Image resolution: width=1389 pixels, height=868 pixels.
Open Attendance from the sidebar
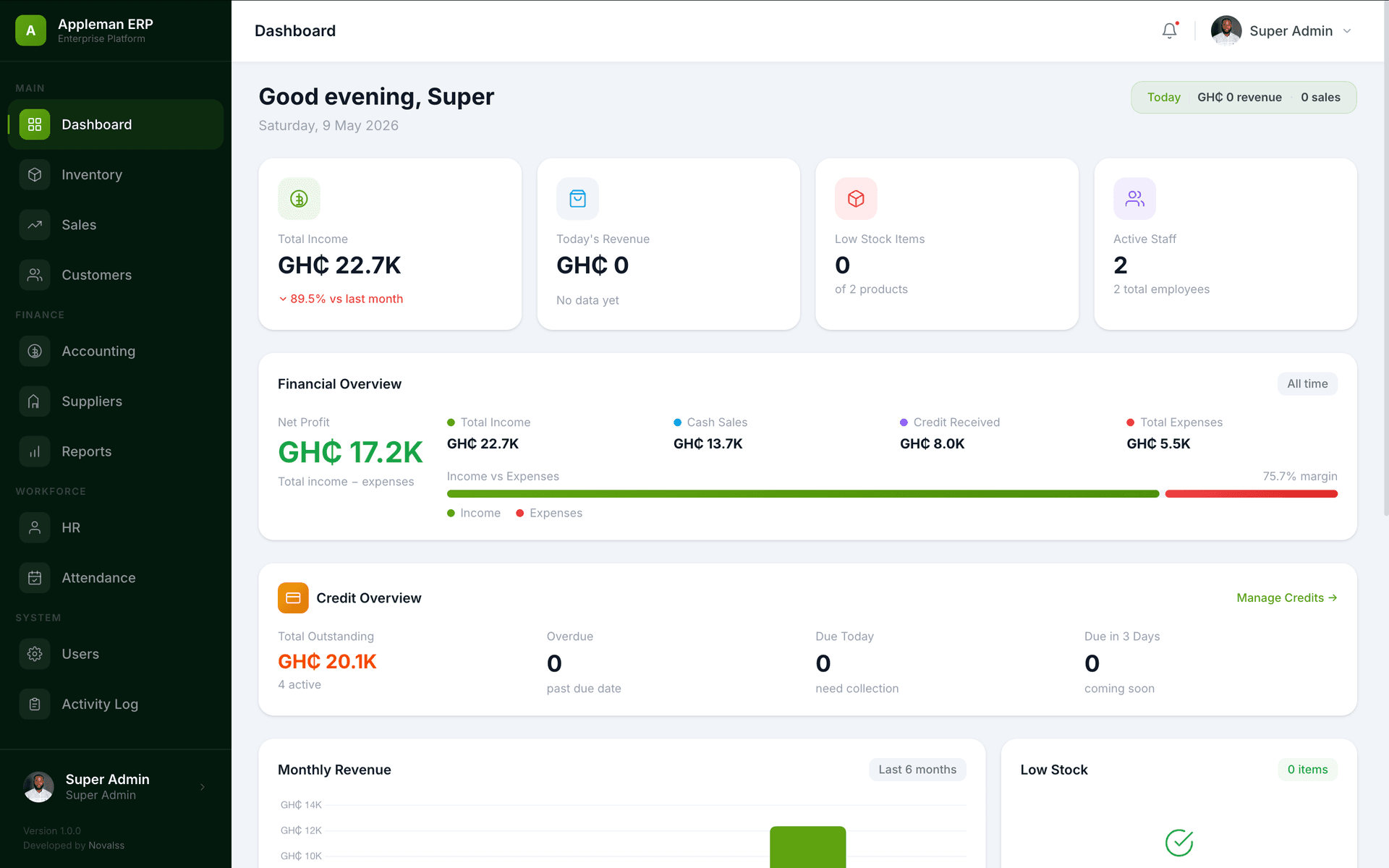(x=116, y=578)
